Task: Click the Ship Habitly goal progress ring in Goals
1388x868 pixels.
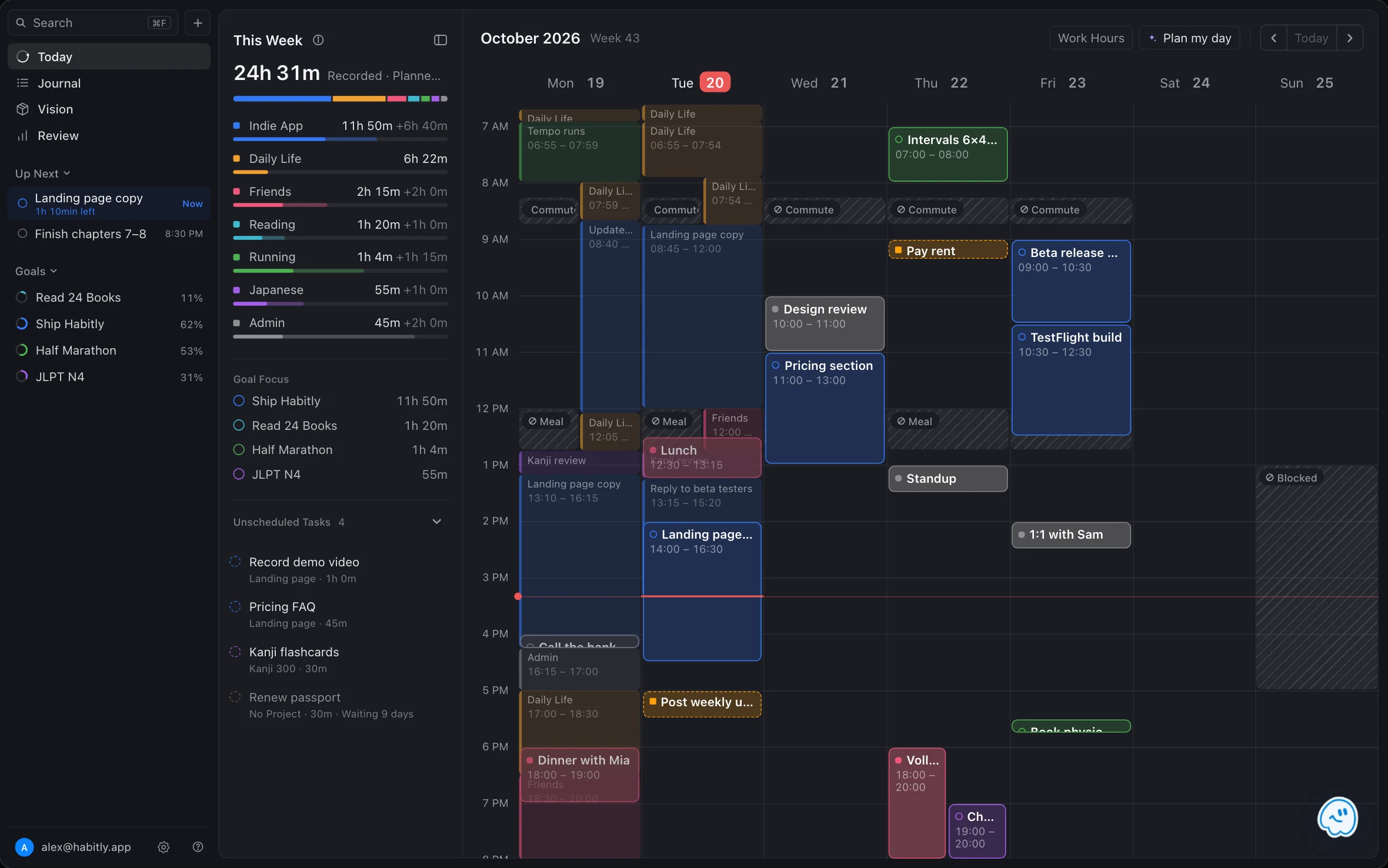Action: 22,324
